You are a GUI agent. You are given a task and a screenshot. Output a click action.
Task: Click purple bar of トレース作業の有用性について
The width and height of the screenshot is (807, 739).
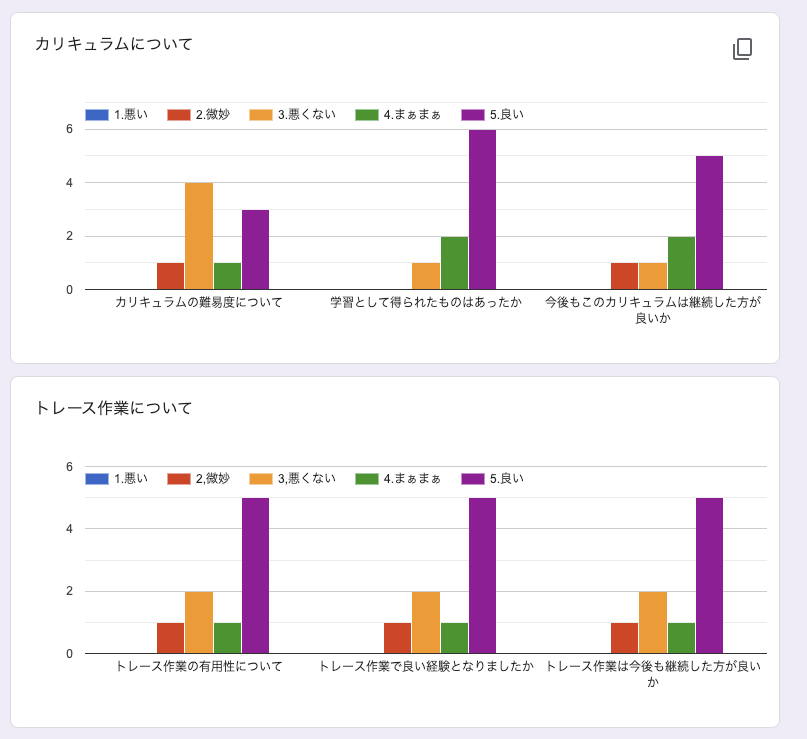[255, 575]
